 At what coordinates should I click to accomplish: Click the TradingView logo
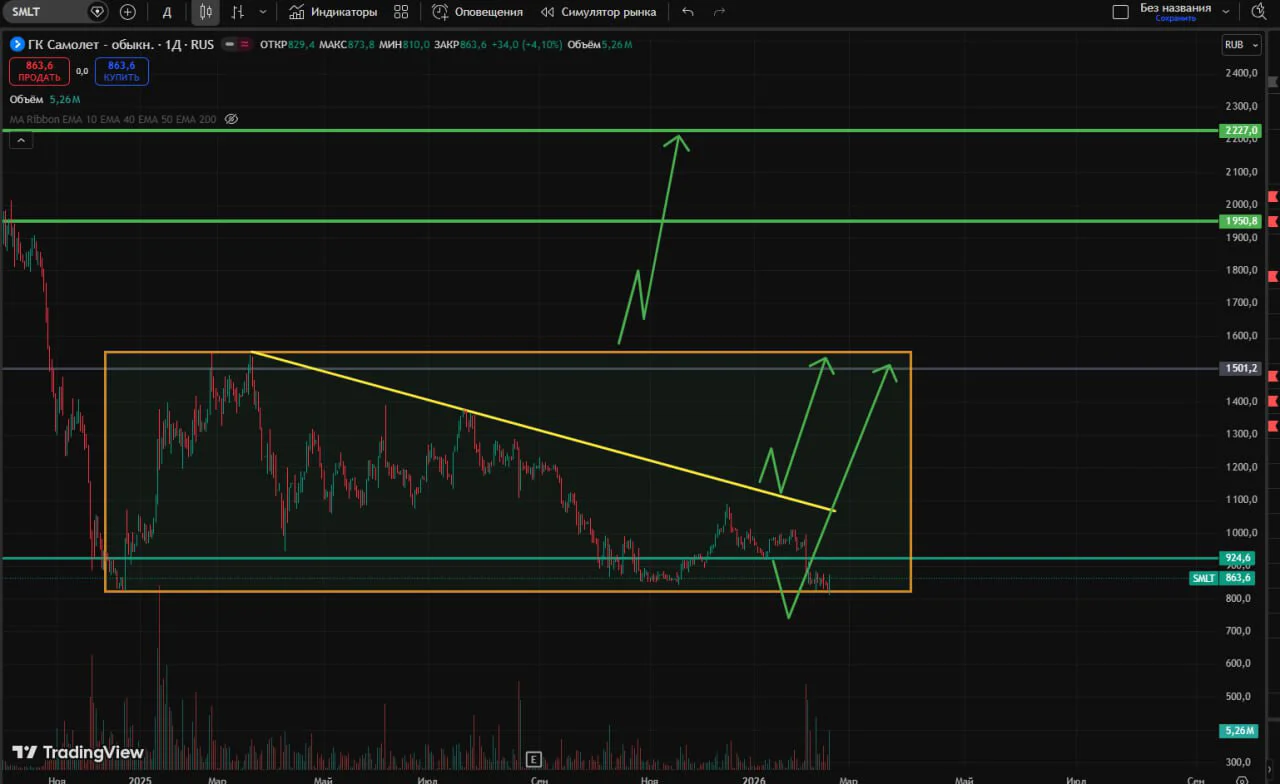78,752
